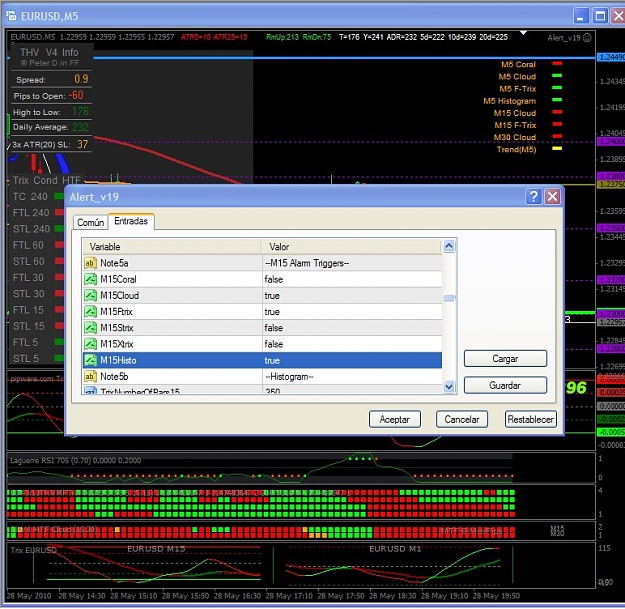Click the M15Histo boolean variable icon
Screen dimensions: 625x609
tap(90, 360)
